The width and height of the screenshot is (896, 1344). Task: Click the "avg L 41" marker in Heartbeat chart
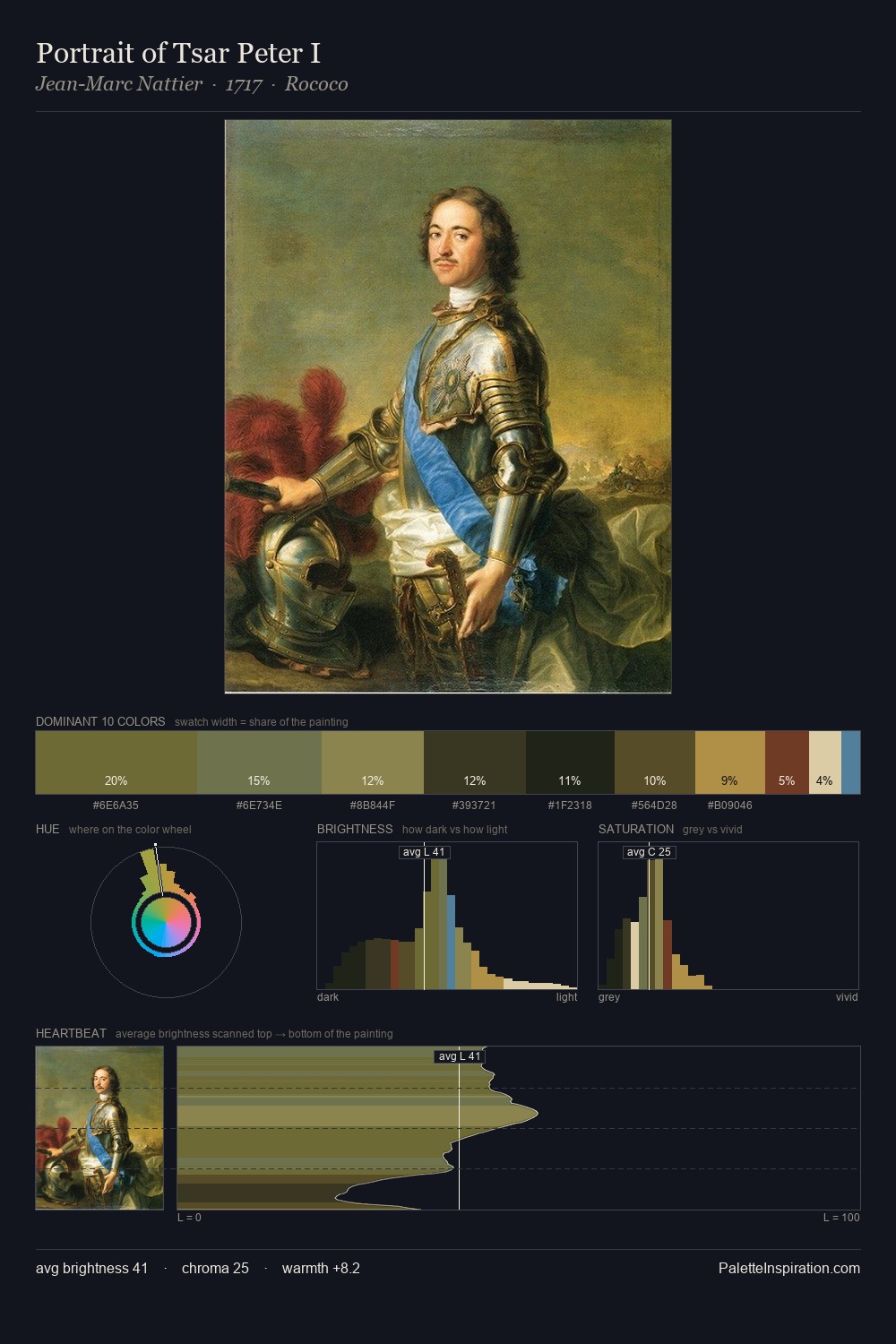460,1056
